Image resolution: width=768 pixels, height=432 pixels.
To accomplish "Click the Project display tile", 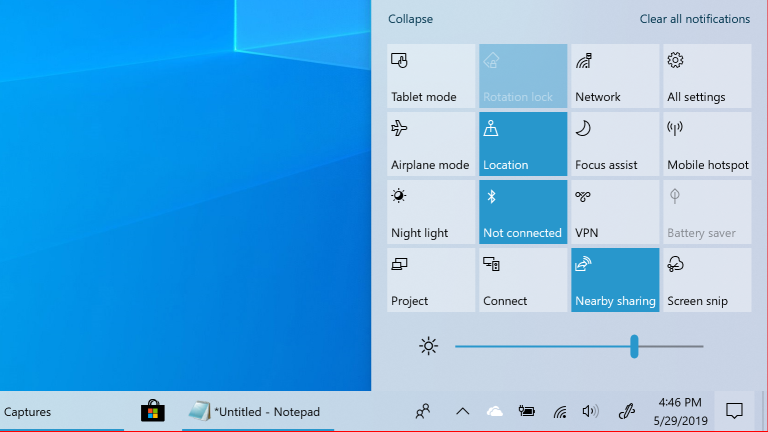I will tap(431, 280).
